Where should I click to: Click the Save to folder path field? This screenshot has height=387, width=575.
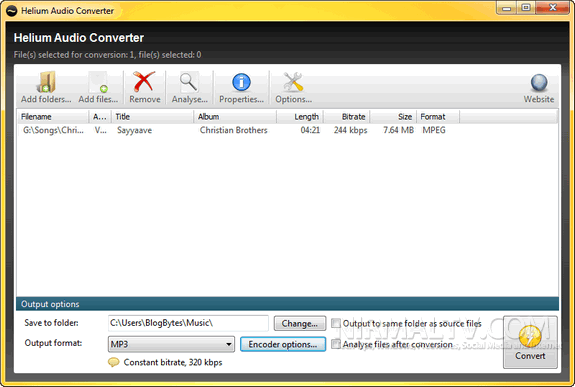188,323
